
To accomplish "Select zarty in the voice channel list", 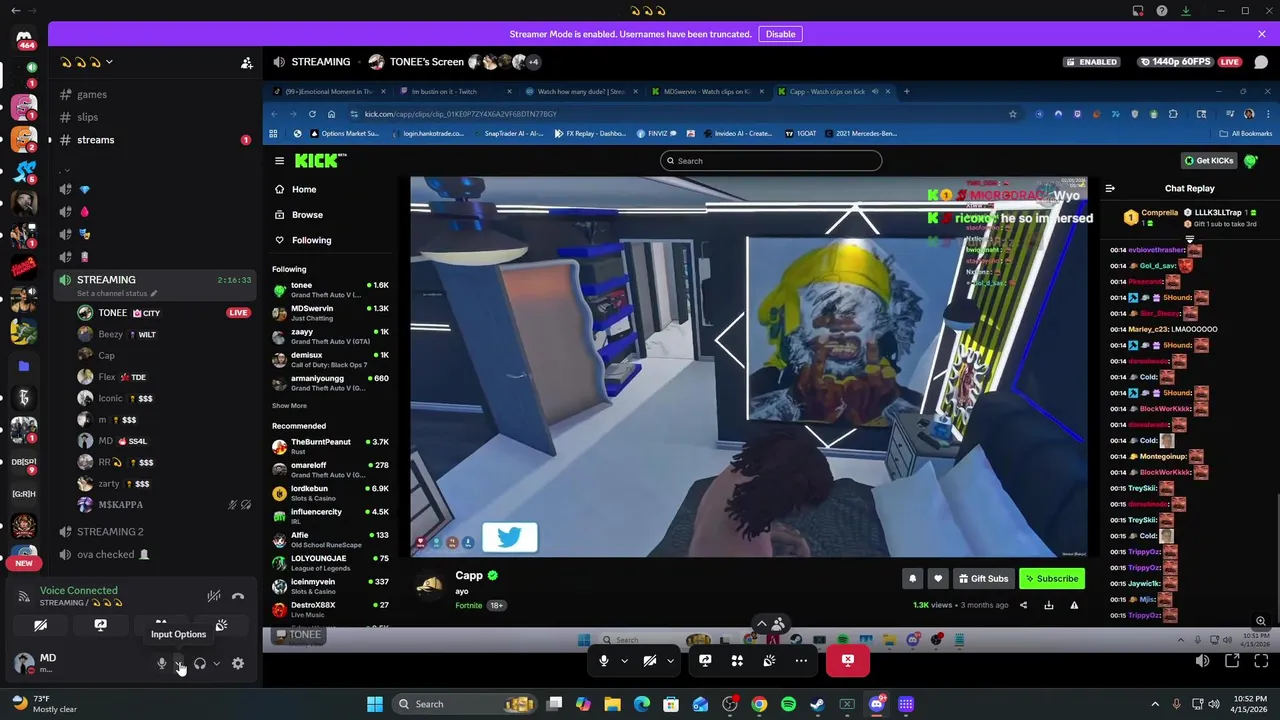I will tap(165, 484).
